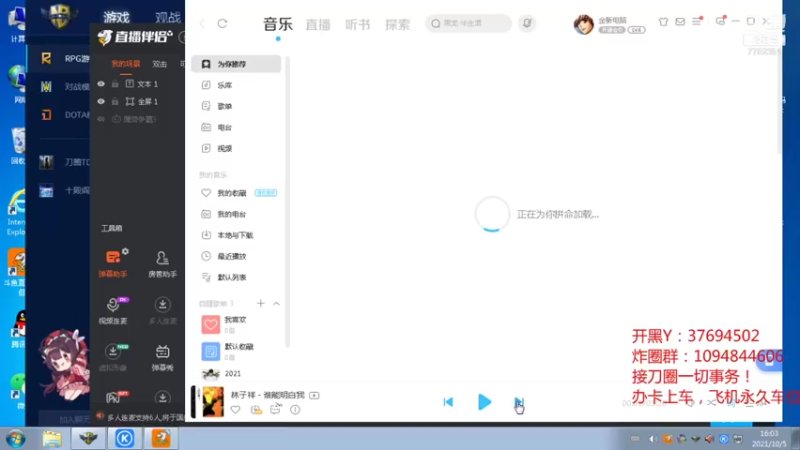The height and width of the screenshot is (450, 800).
Task: Select 双击 tab in 直播伴侣
Action: pos(160,64)
